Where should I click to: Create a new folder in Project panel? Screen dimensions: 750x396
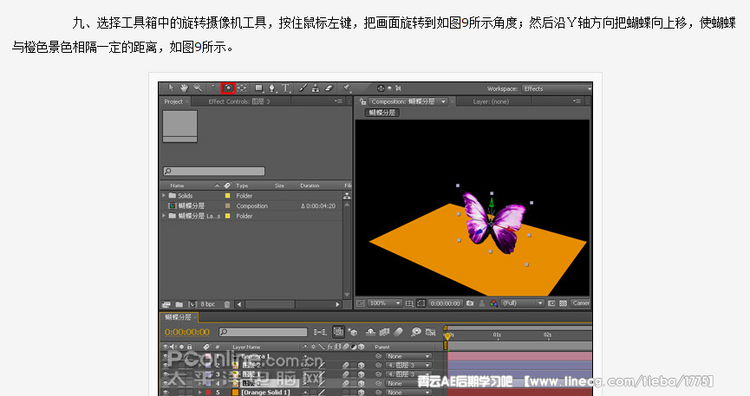(179, 304)
